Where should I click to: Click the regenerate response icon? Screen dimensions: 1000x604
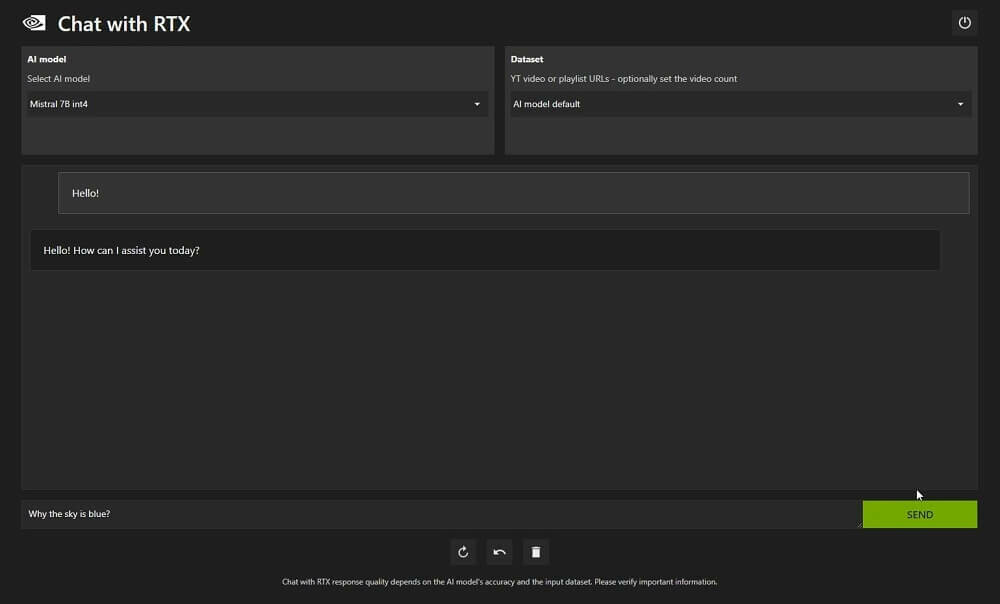(x=463, y=552)
